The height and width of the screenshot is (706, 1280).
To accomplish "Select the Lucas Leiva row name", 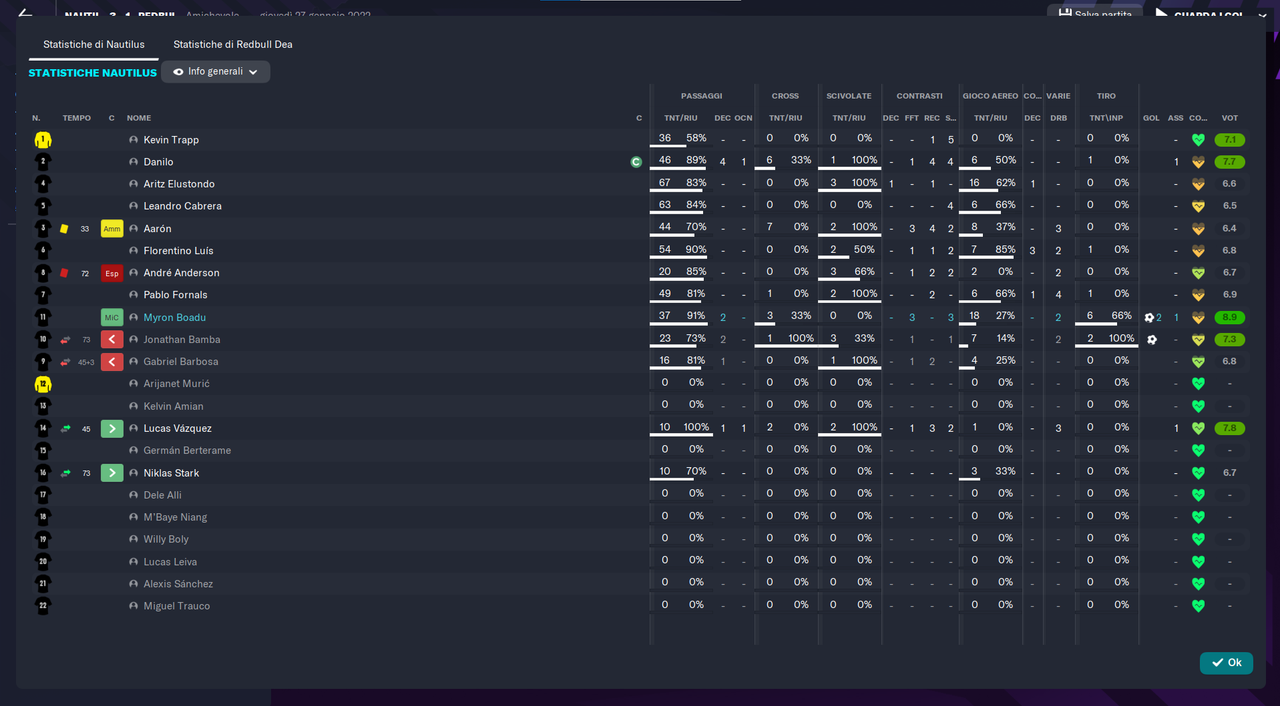I will point(171,562).
